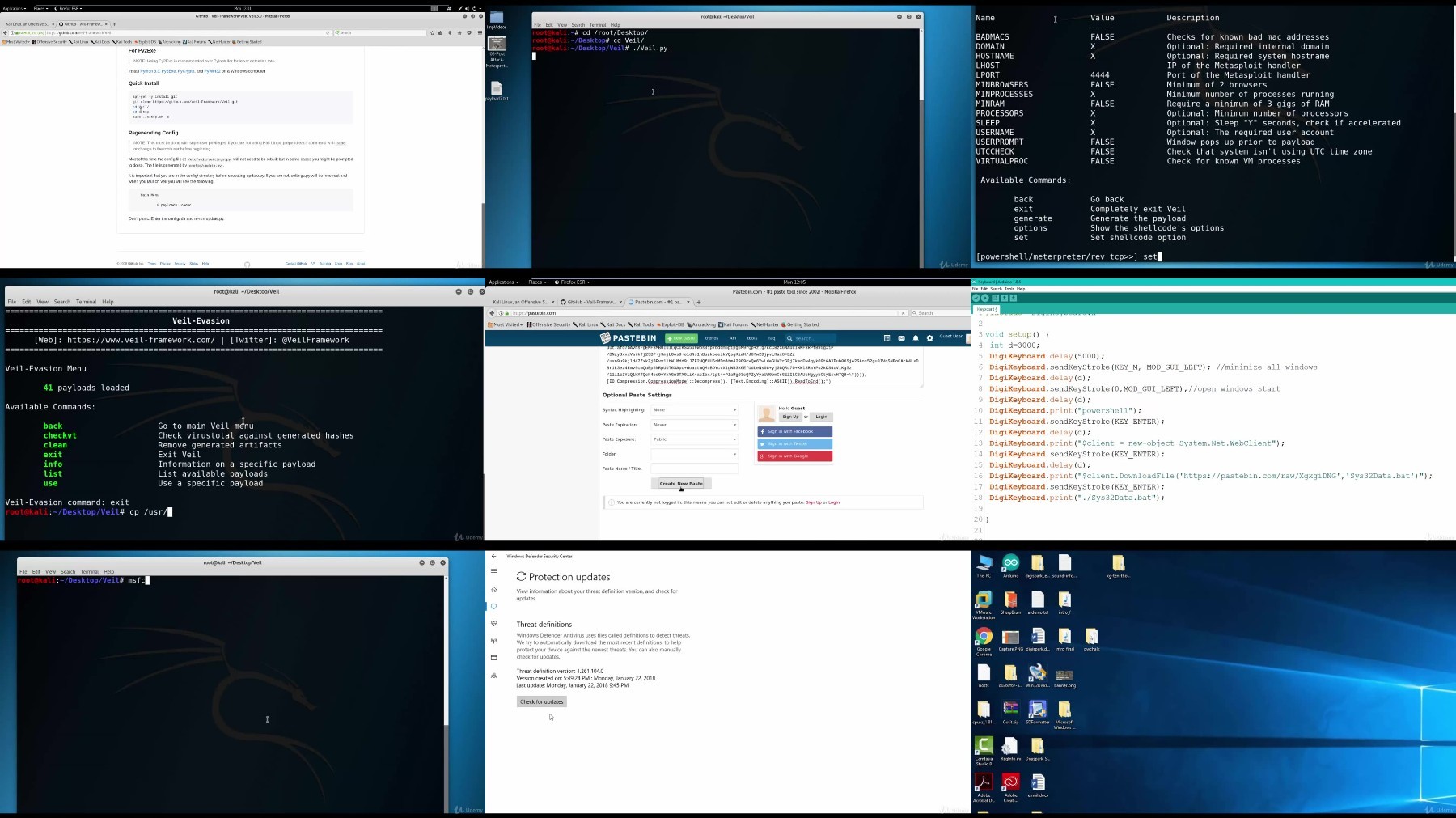Select the hosts file on Windows desktop
Image resolution: width=1456 pixels, height=818 pixels.
(x=984, y=676)
